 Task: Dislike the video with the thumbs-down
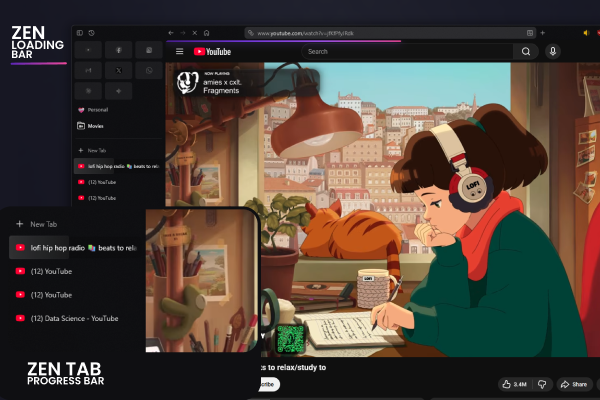(x=542, y=384)
